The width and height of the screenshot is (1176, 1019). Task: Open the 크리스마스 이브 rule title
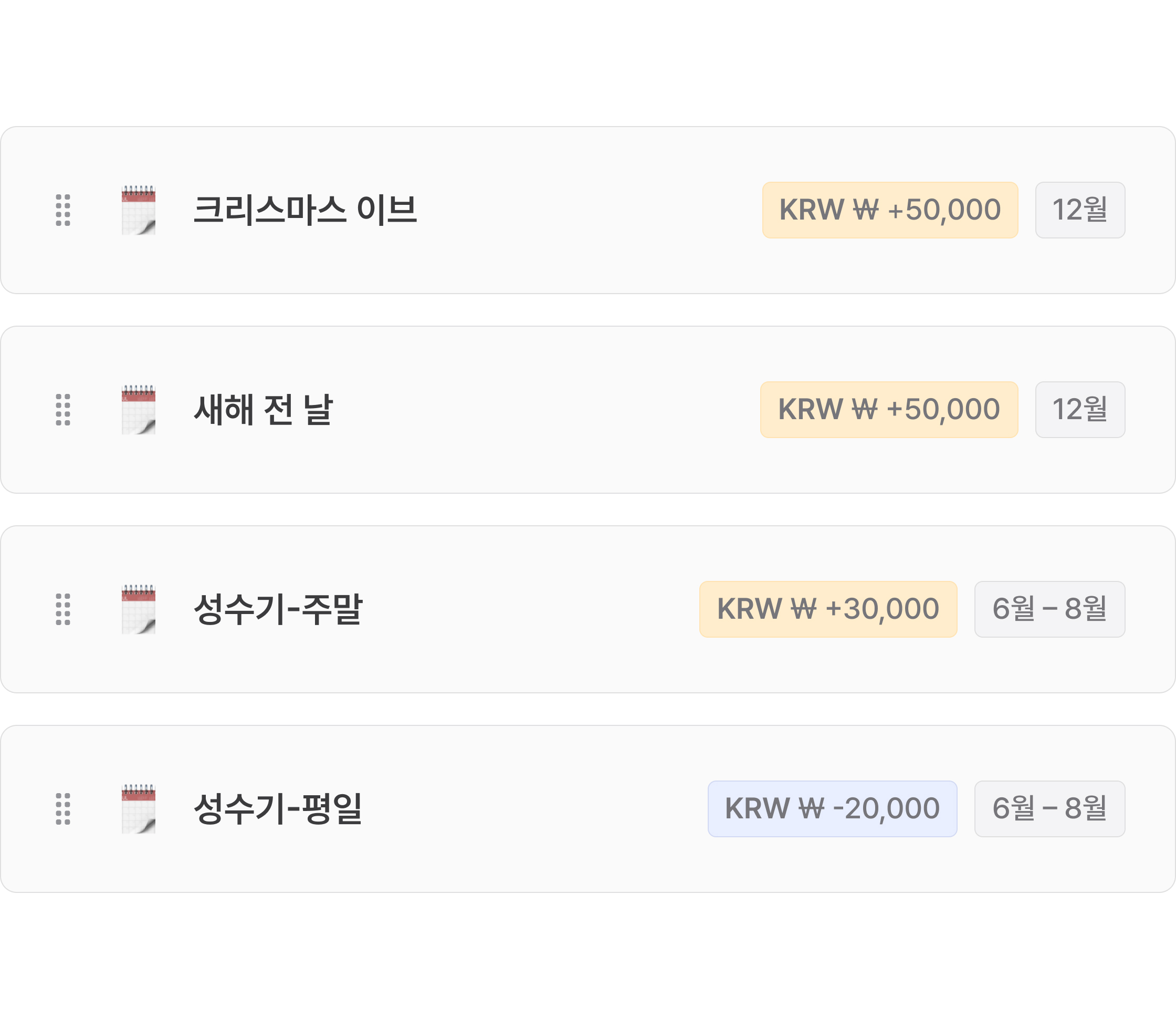305,210
